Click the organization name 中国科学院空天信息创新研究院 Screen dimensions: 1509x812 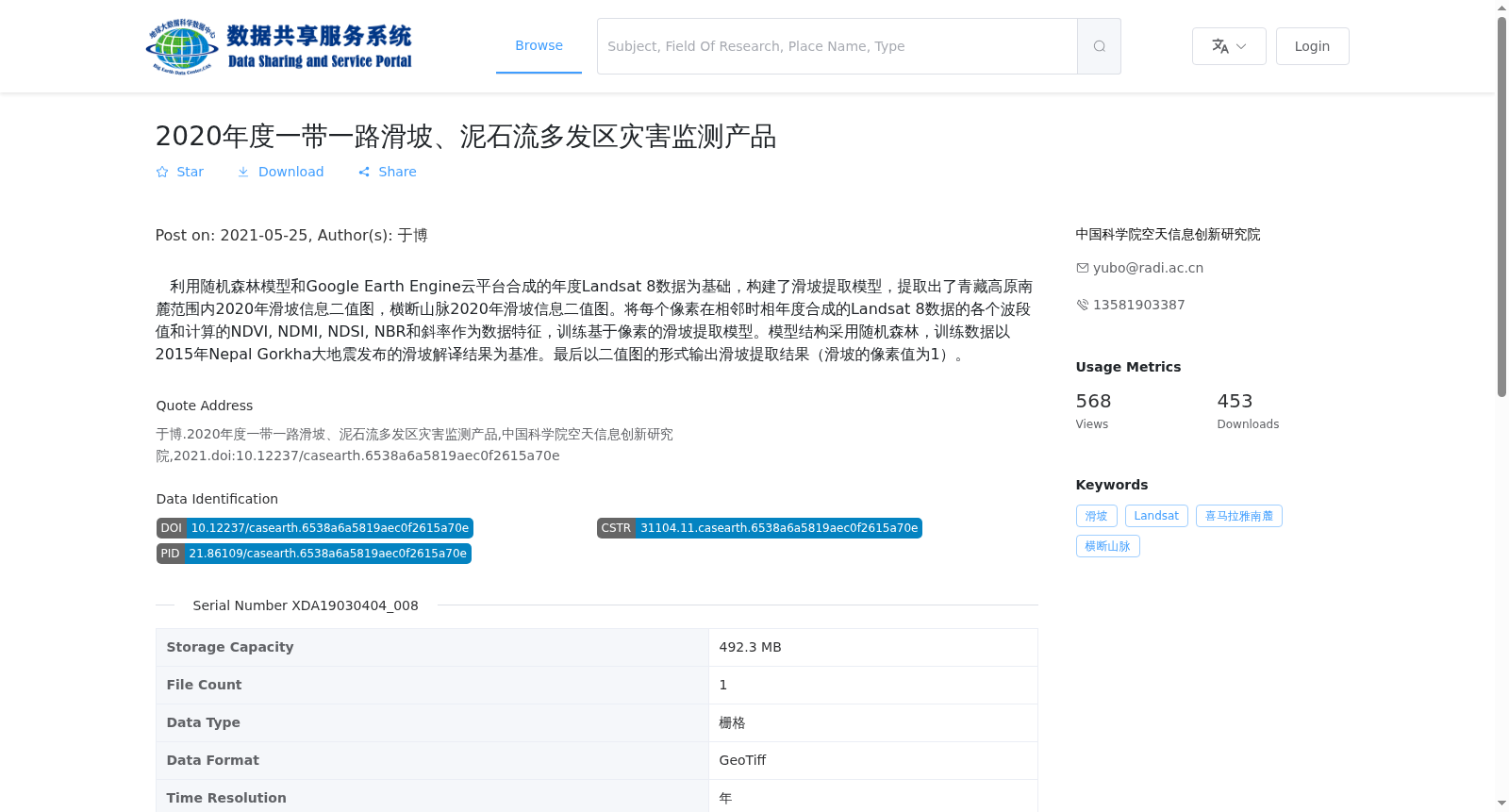tap(1168, 234)
